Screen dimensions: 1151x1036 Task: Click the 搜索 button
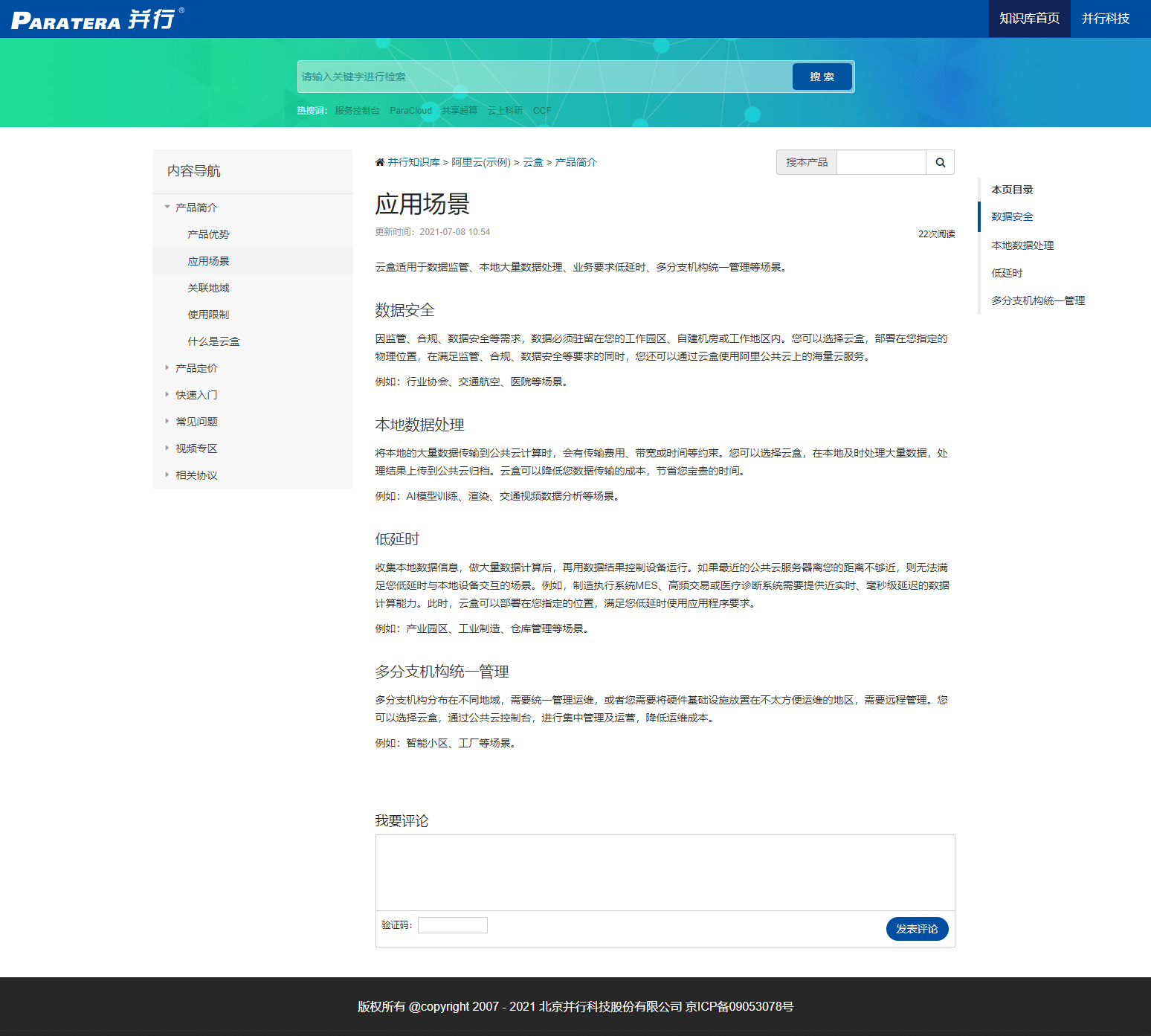(822, 77)
